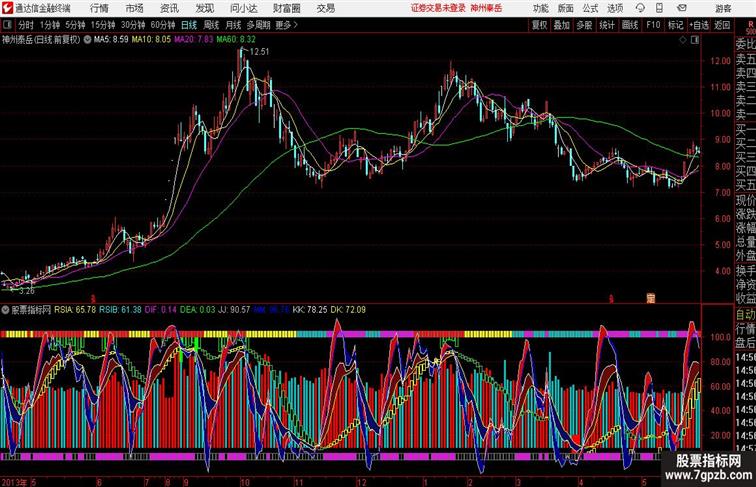Screen dimensions: 756x487
Task: Open the 市场 menu
Action: [134, 8]
